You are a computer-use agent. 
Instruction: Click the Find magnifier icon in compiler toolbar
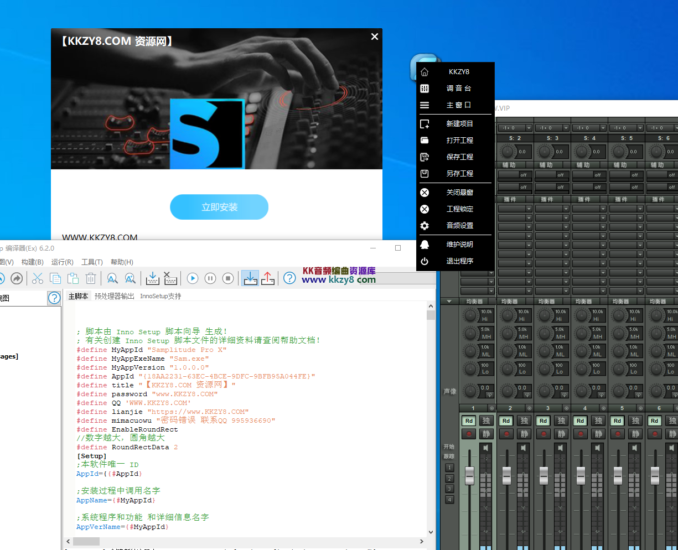click(112, 278)
